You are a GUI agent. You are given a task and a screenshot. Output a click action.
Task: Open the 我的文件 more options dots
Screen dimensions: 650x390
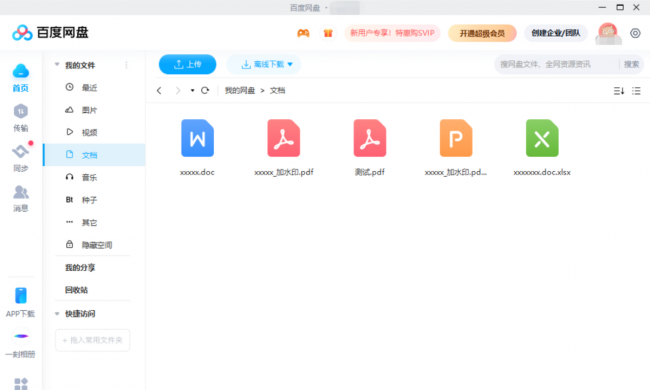pos(126,65)
